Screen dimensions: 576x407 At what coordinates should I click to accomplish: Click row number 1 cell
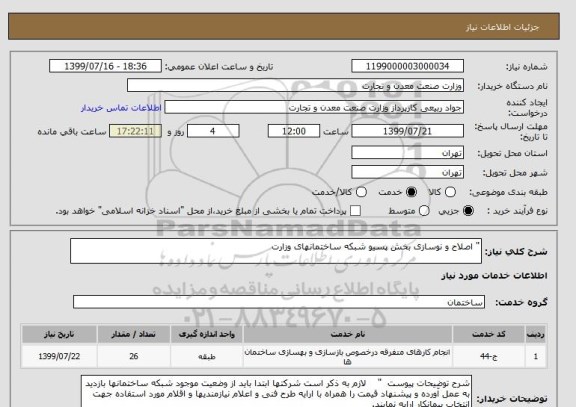coord(536,356)
